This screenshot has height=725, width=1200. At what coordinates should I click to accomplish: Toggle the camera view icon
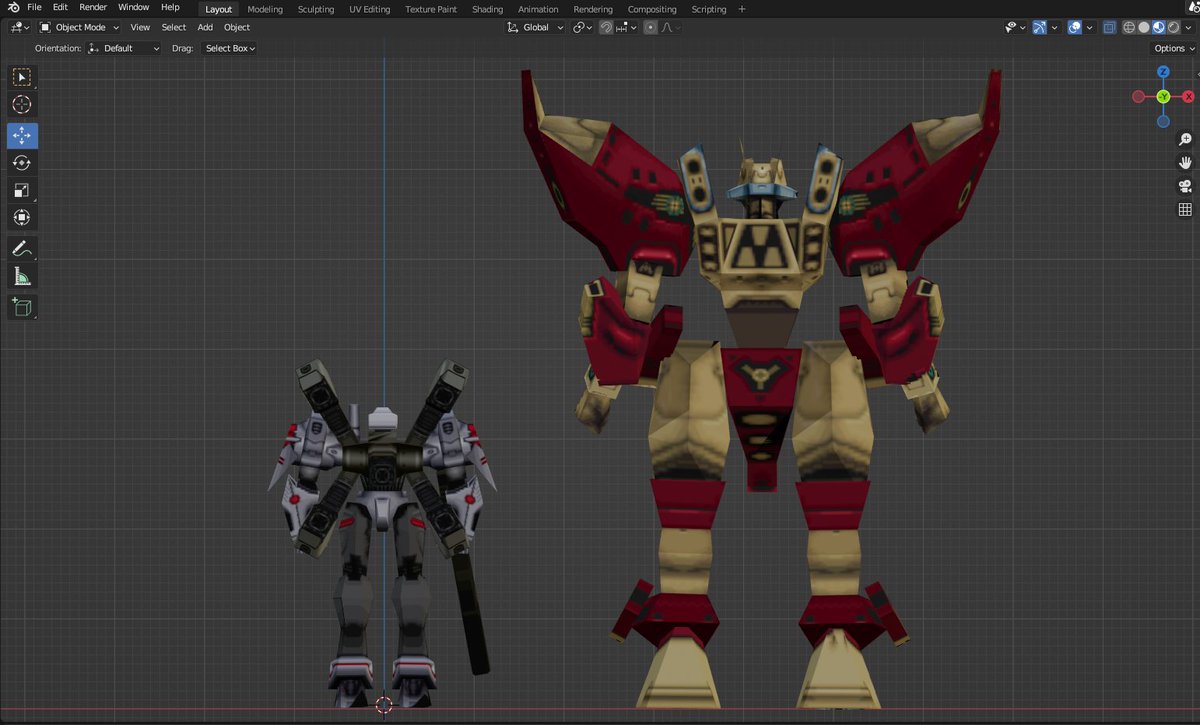[1185, 186]
